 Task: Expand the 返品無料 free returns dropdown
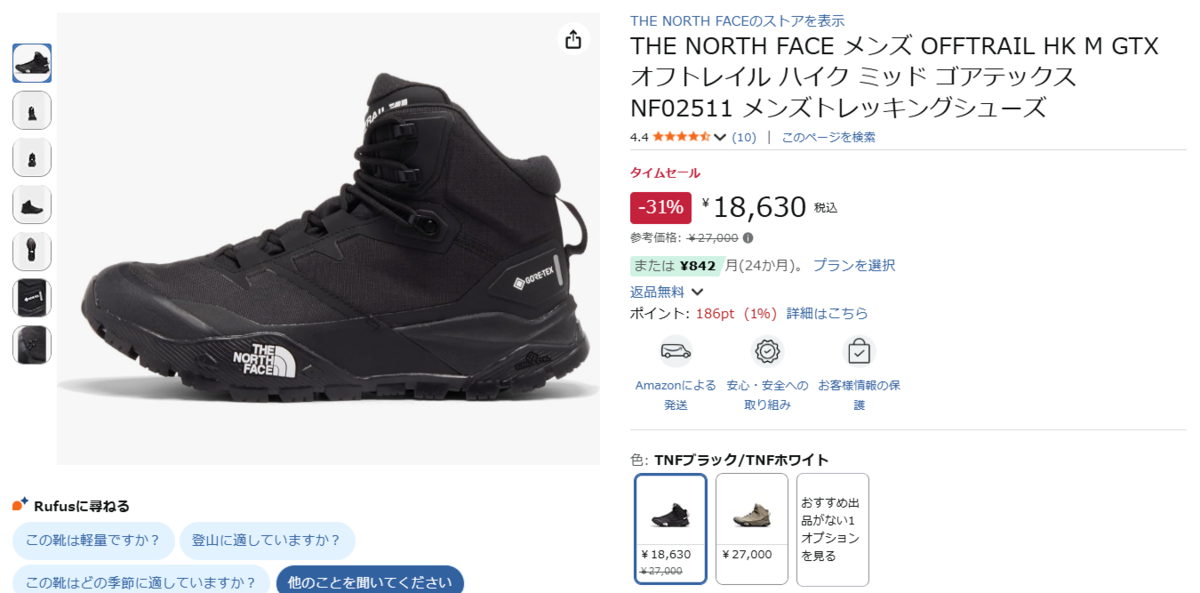click(697, 292)
